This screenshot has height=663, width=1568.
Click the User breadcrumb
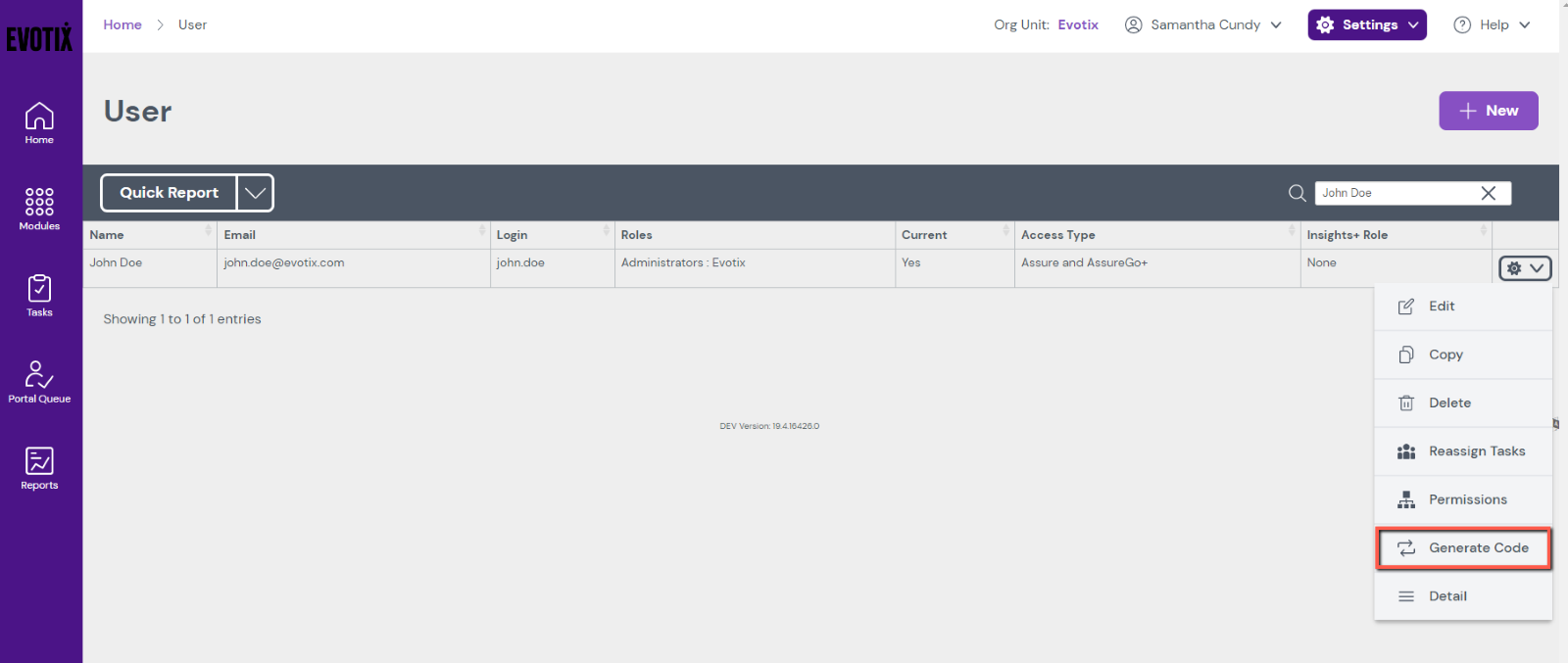click(192, 24)
